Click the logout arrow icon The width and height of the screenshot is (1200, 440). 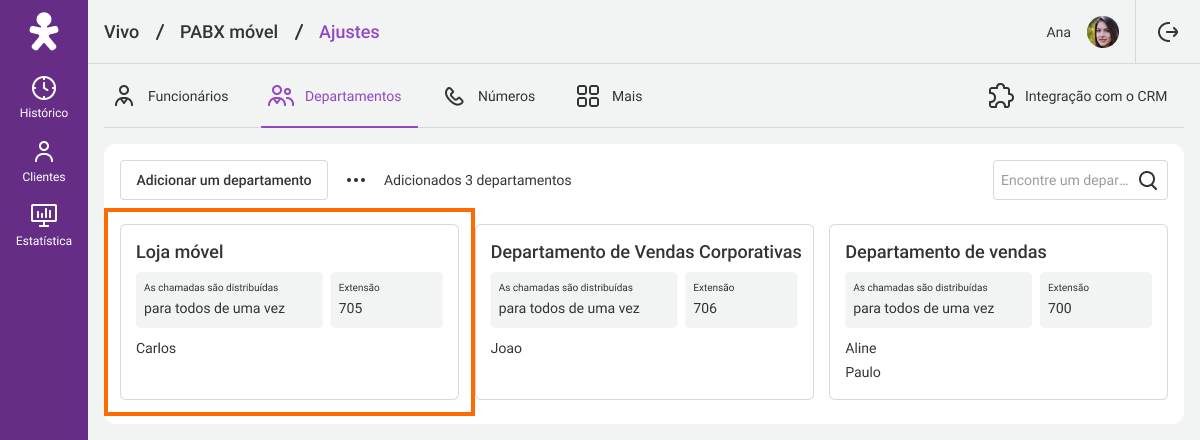1168,32
